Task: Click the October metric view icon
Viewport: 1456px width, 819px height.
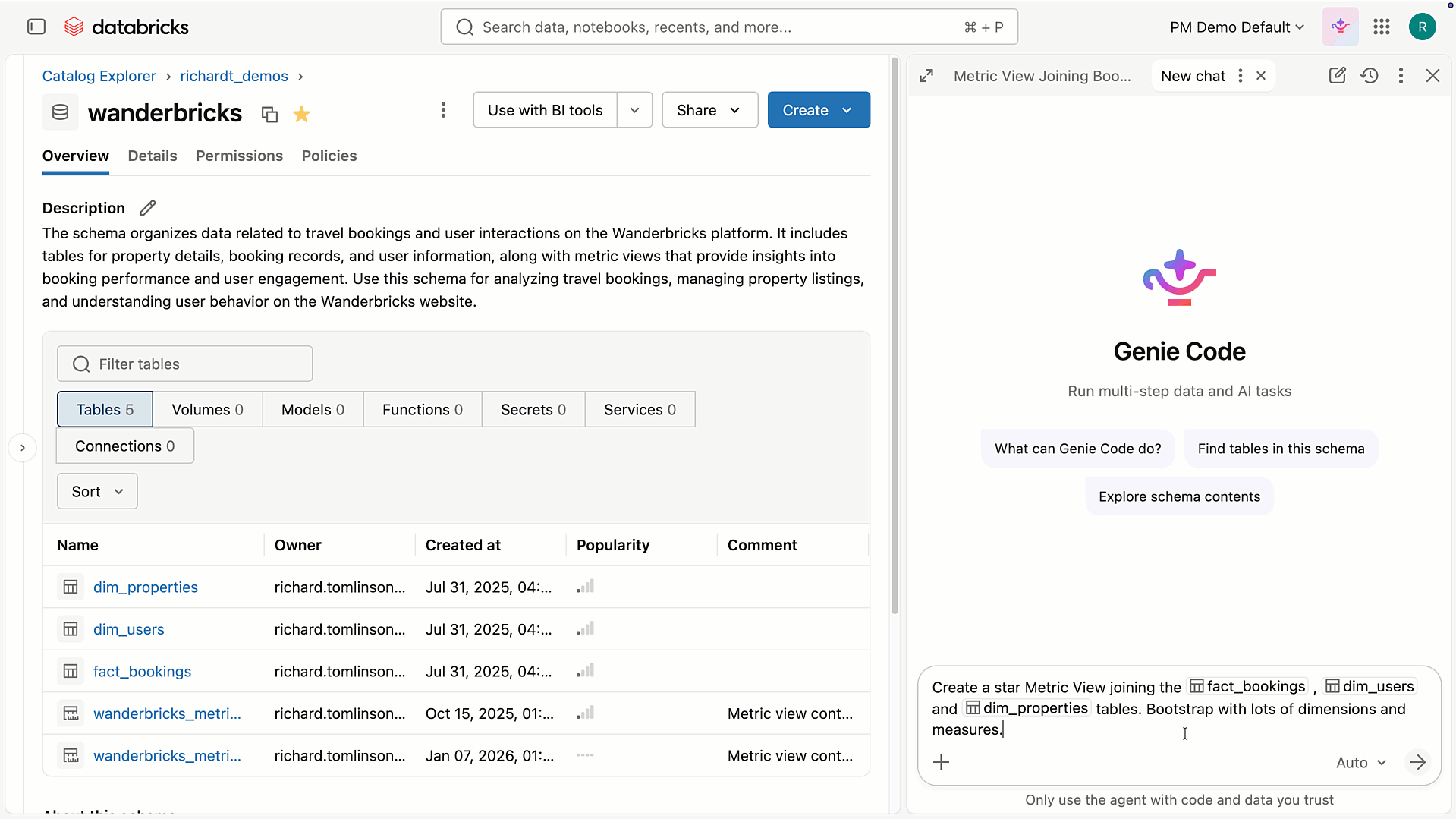Action: (x=71, y=713)
